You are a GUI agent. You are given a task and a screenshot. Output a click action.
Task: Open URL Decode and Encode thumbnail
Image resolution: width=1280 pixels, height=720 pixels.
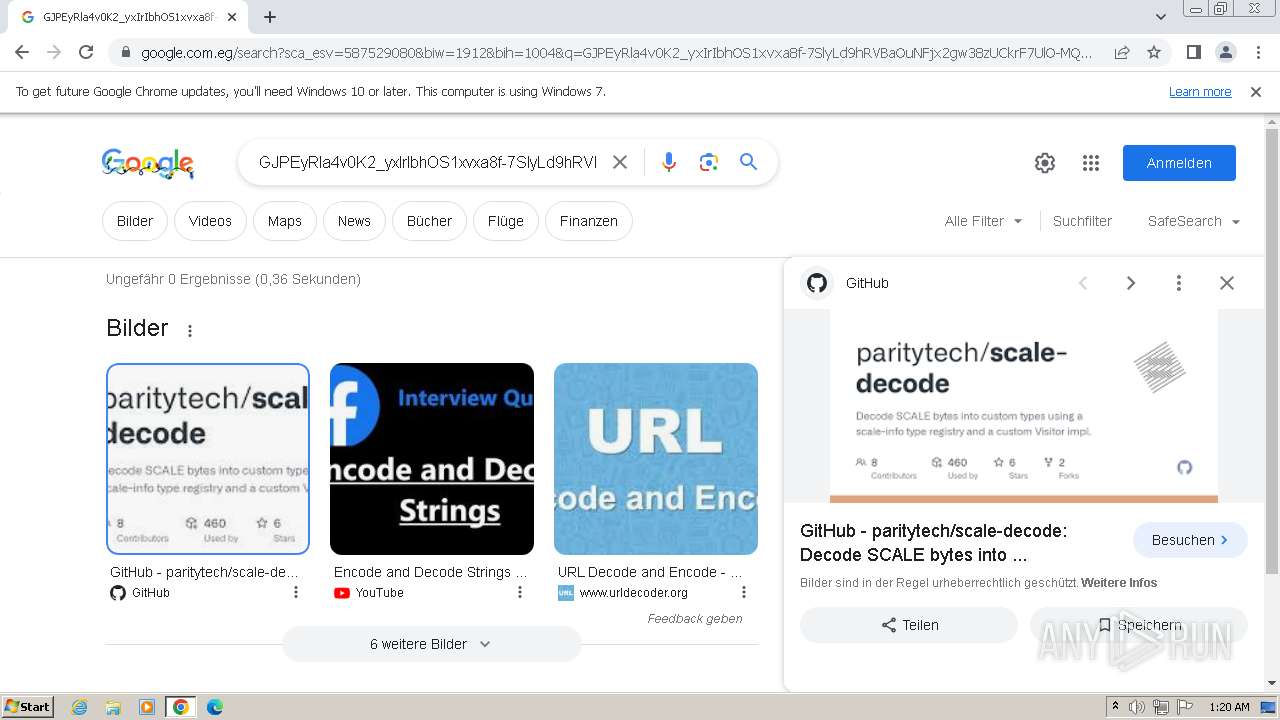(x=656, y=459)
